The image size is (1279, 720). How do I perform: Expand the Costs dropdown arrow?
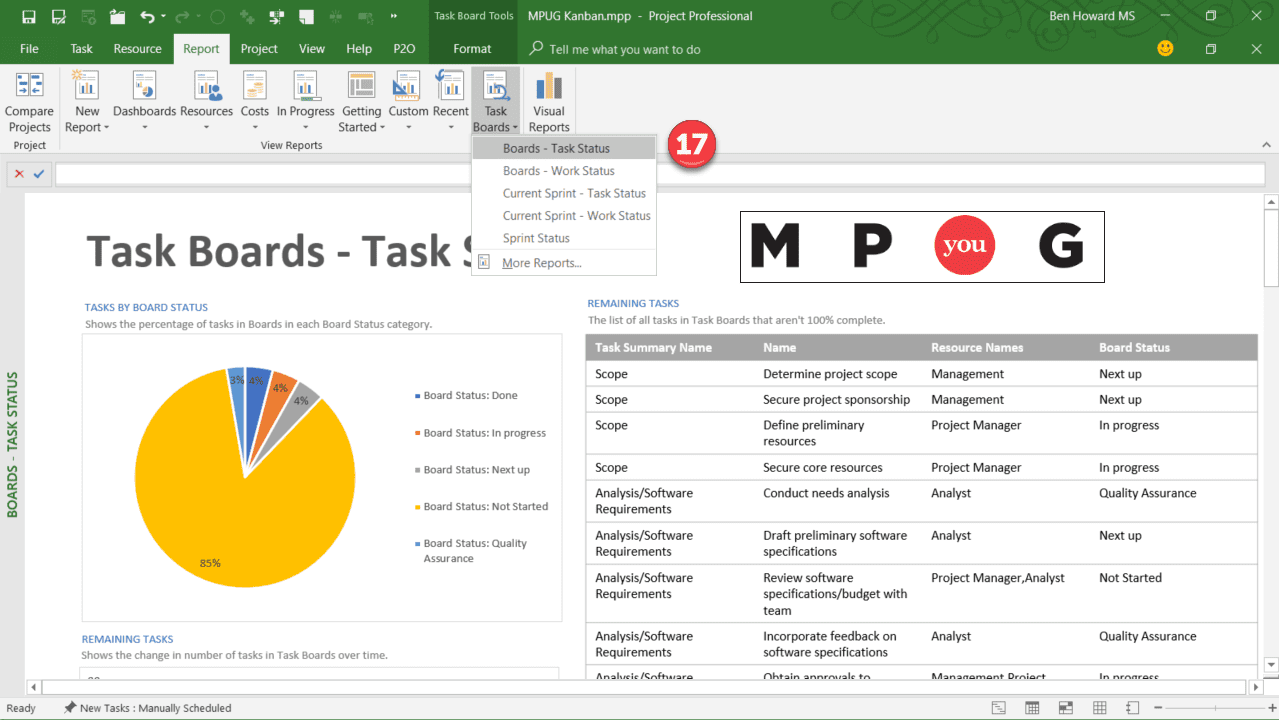[x=255, y=128]
